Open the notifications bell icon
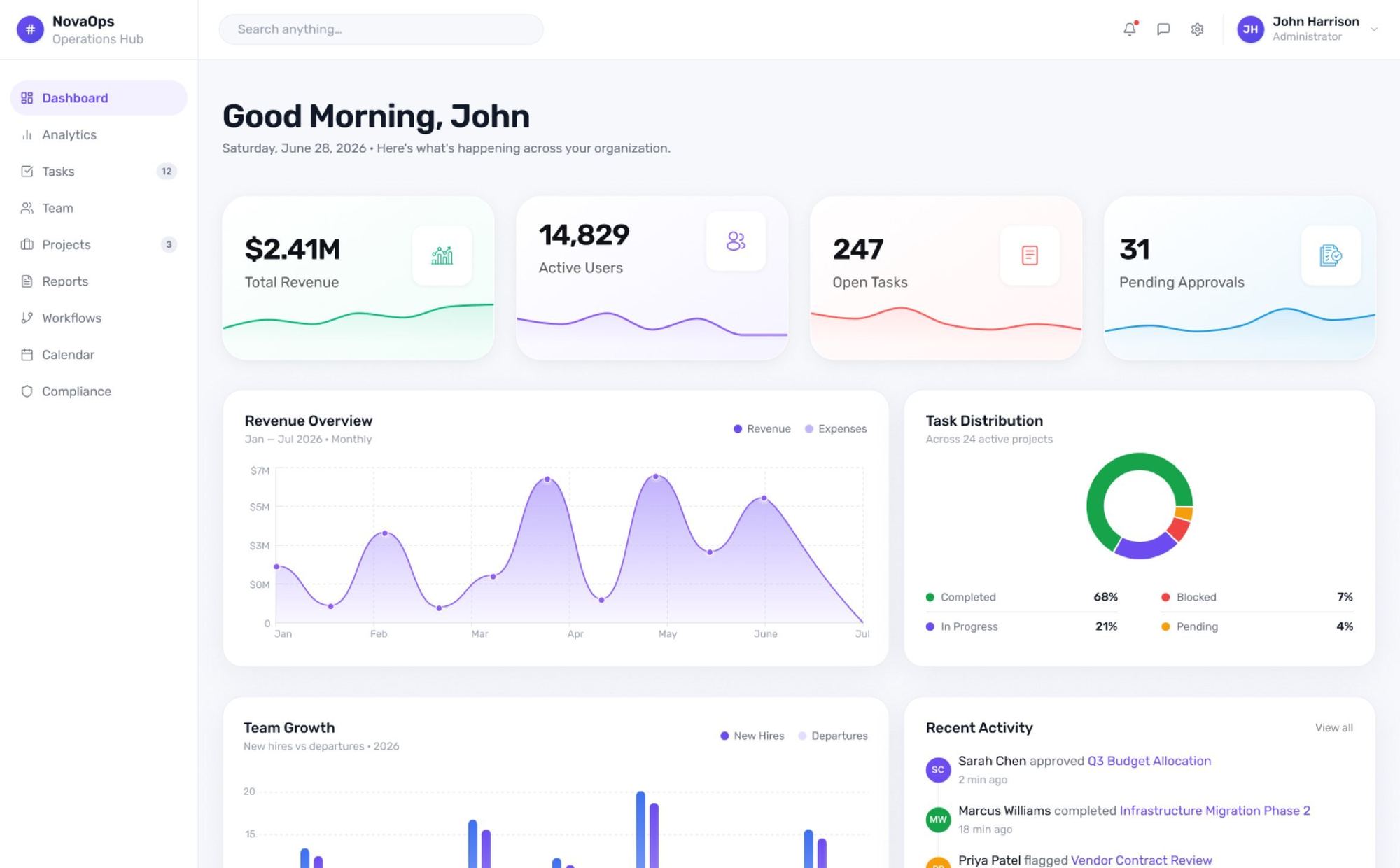 [x=1129, y=29]
